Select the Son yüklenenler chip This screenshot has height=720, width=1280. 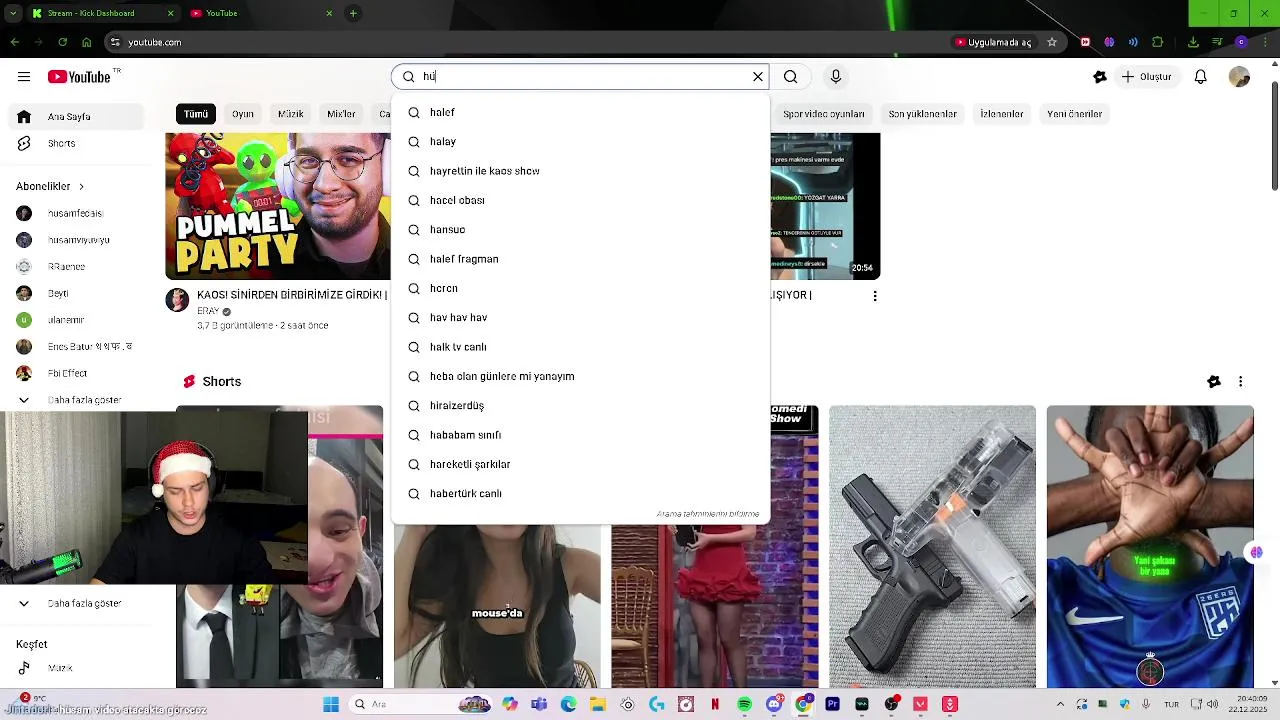(x=923, y=114)
